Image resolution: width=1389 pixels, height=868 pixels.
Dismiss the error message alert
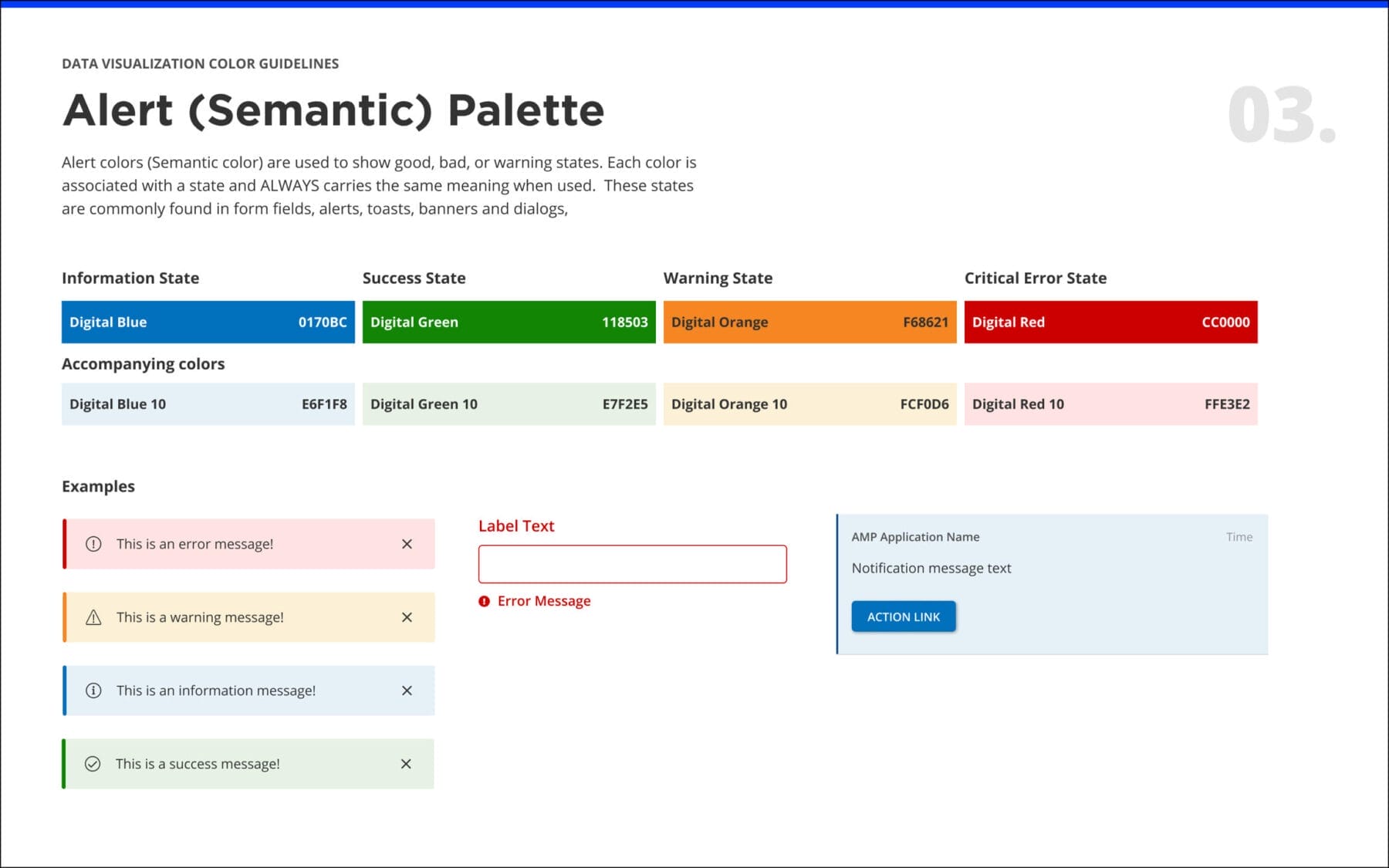[x=407, y=543]
